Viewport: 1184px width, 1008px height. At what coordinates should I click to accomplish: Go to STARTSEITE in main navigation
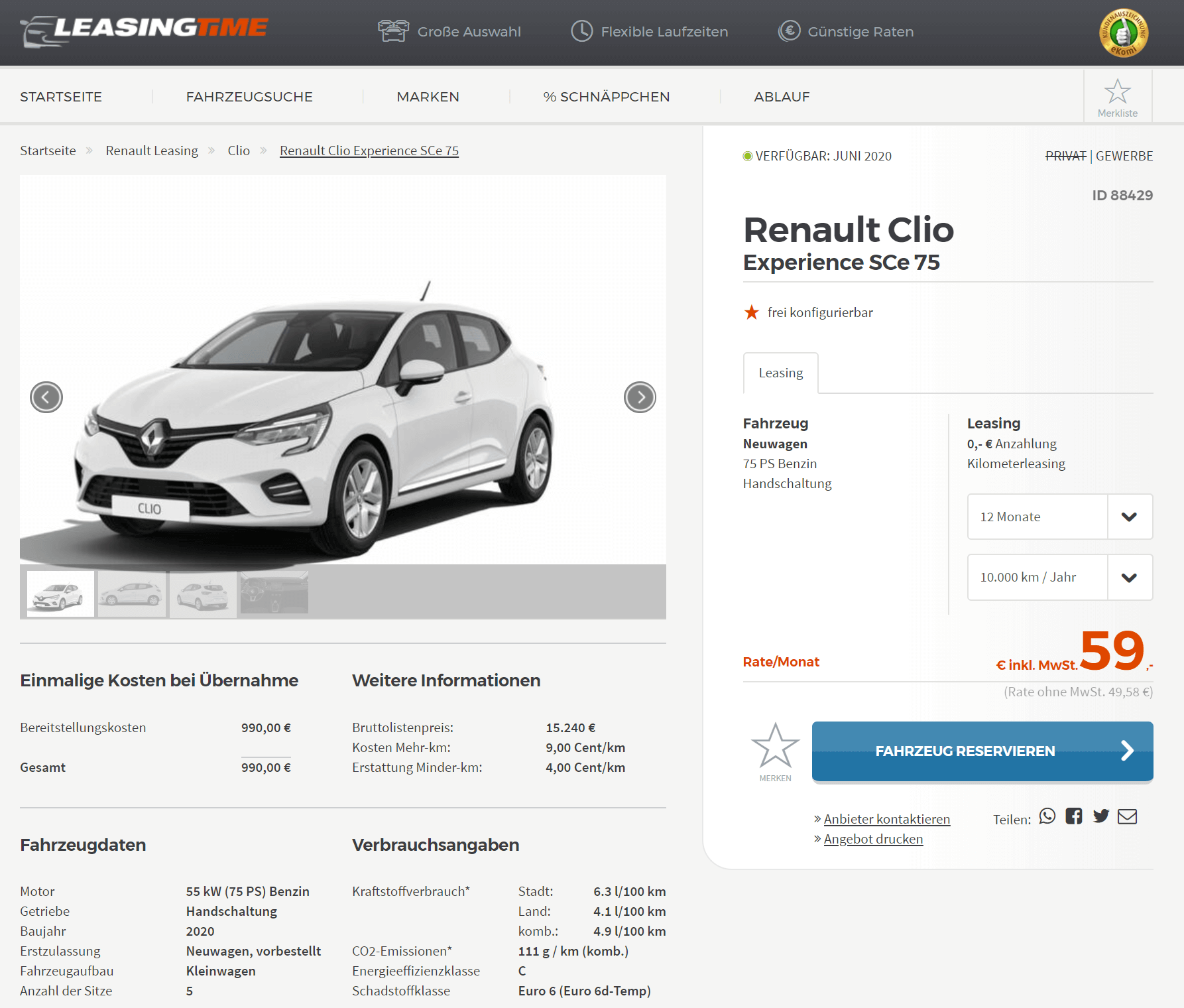[61, 97]
